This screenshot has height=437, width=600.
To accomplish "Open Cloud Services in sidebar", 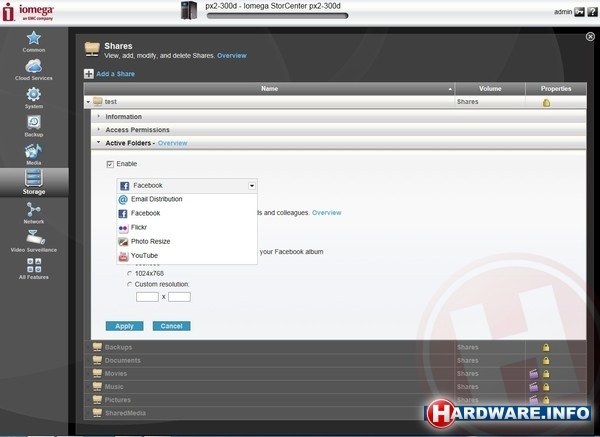I will click(x=34, y=70).
